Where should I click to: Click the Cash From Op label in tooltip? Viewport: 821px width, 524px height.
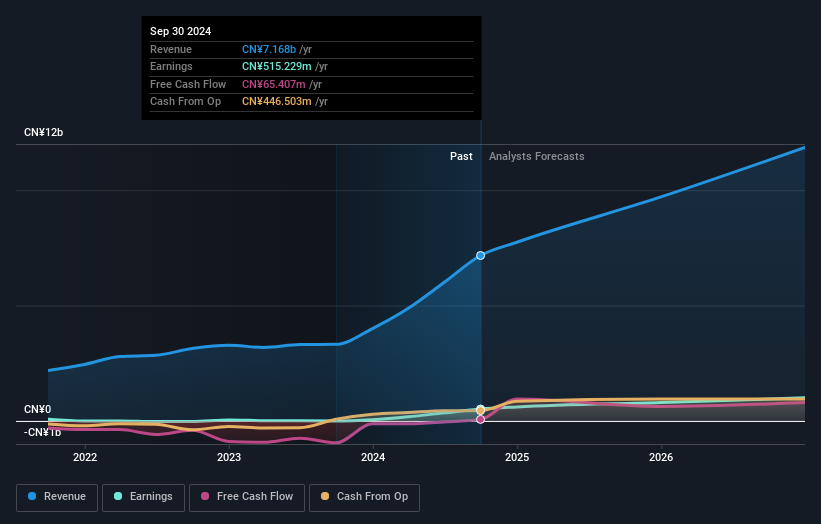click(185, 102)
